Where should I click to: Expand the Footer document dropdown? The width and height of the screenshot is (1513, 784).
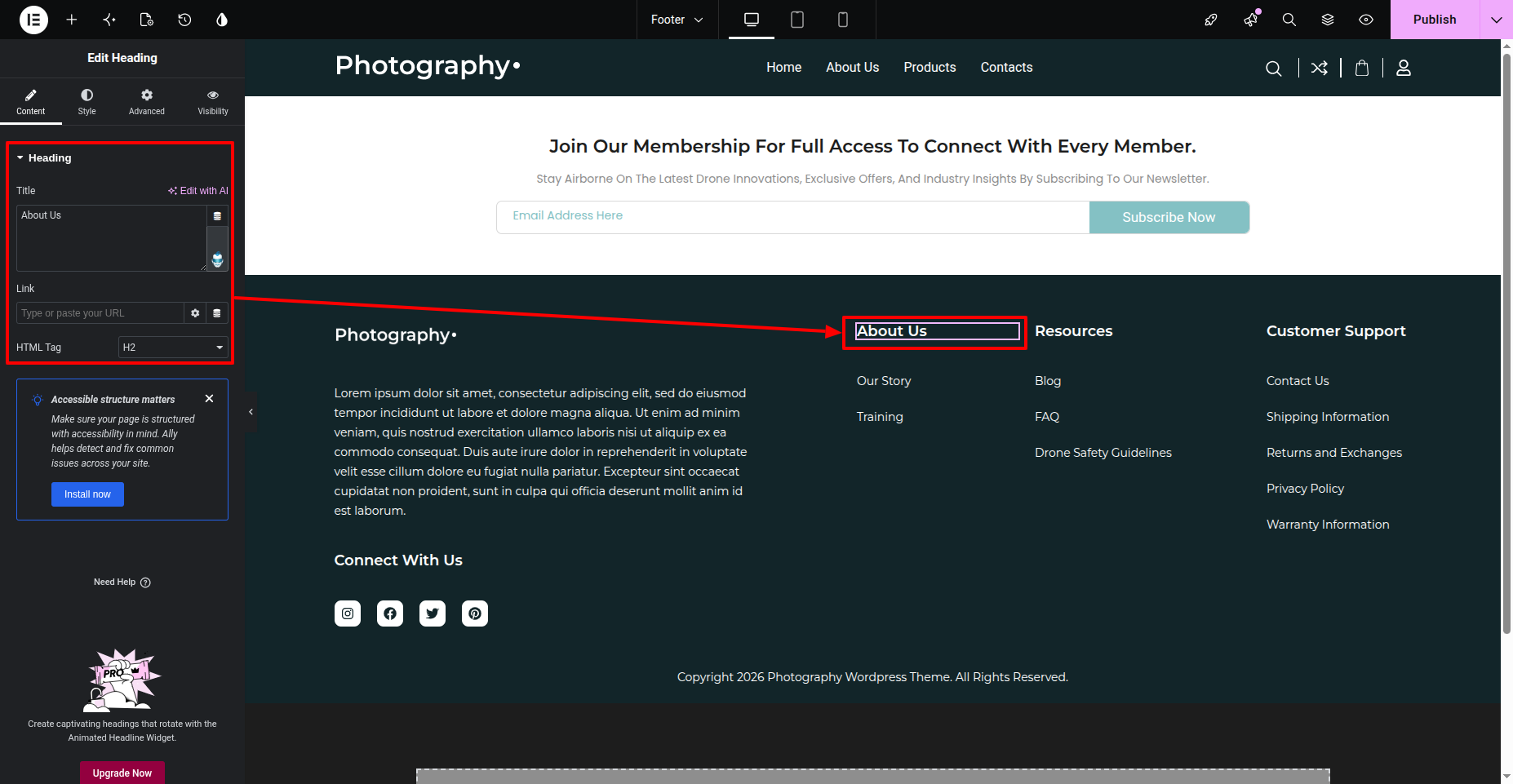point(677,20)
